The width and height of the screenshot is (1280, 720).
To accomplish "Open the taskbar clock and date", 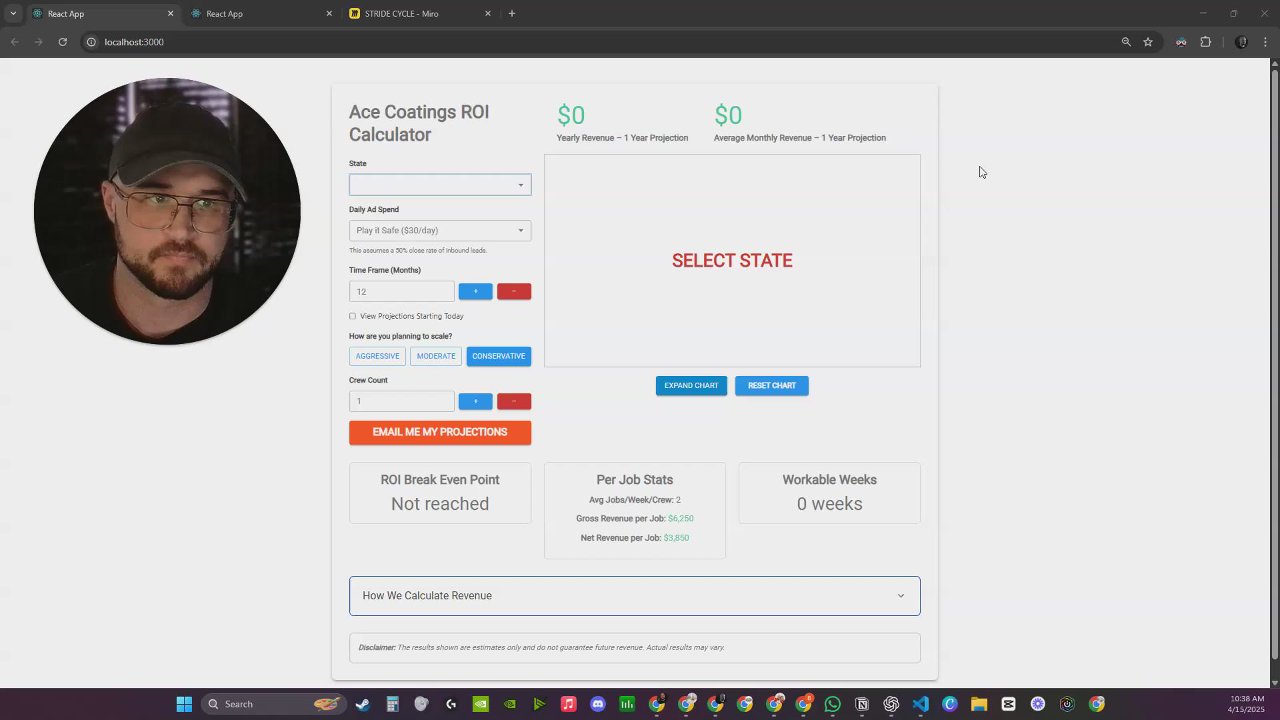I will coord(1246,704).
